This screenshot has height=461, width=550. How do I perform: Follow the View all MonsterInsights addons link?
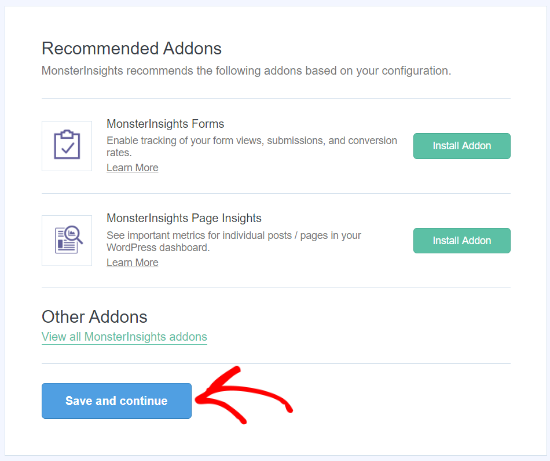(x=124, y=337)
